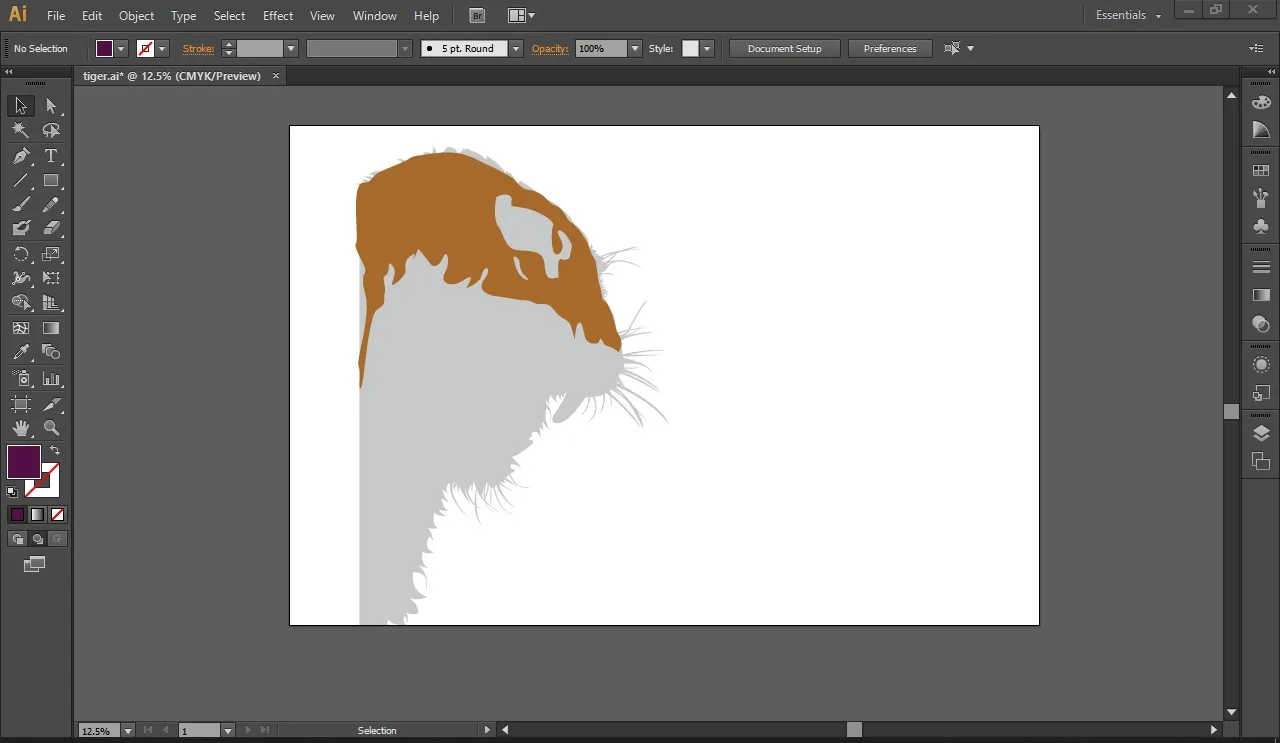Viewport: 1280px width, 743px height.
Task: Set paint mode to None
Action: tap(57, 515)
